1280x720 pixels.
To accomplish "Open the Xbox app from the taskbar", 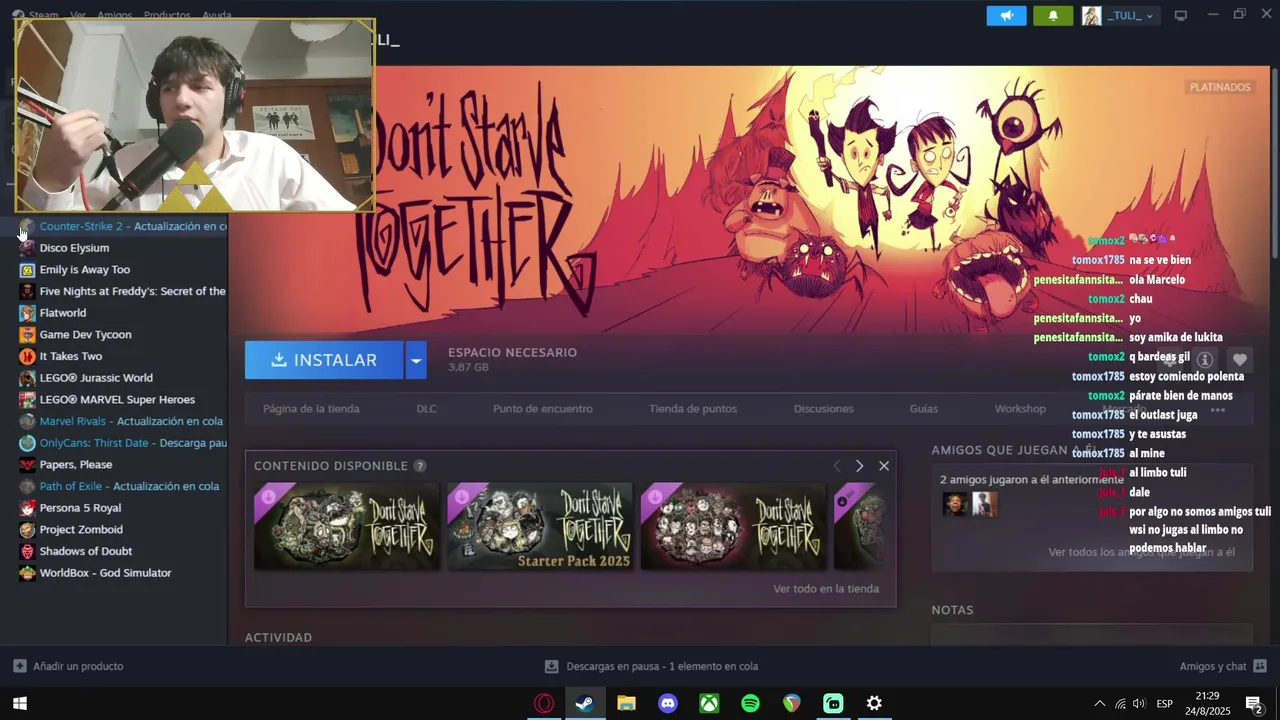I will point(709,704).
